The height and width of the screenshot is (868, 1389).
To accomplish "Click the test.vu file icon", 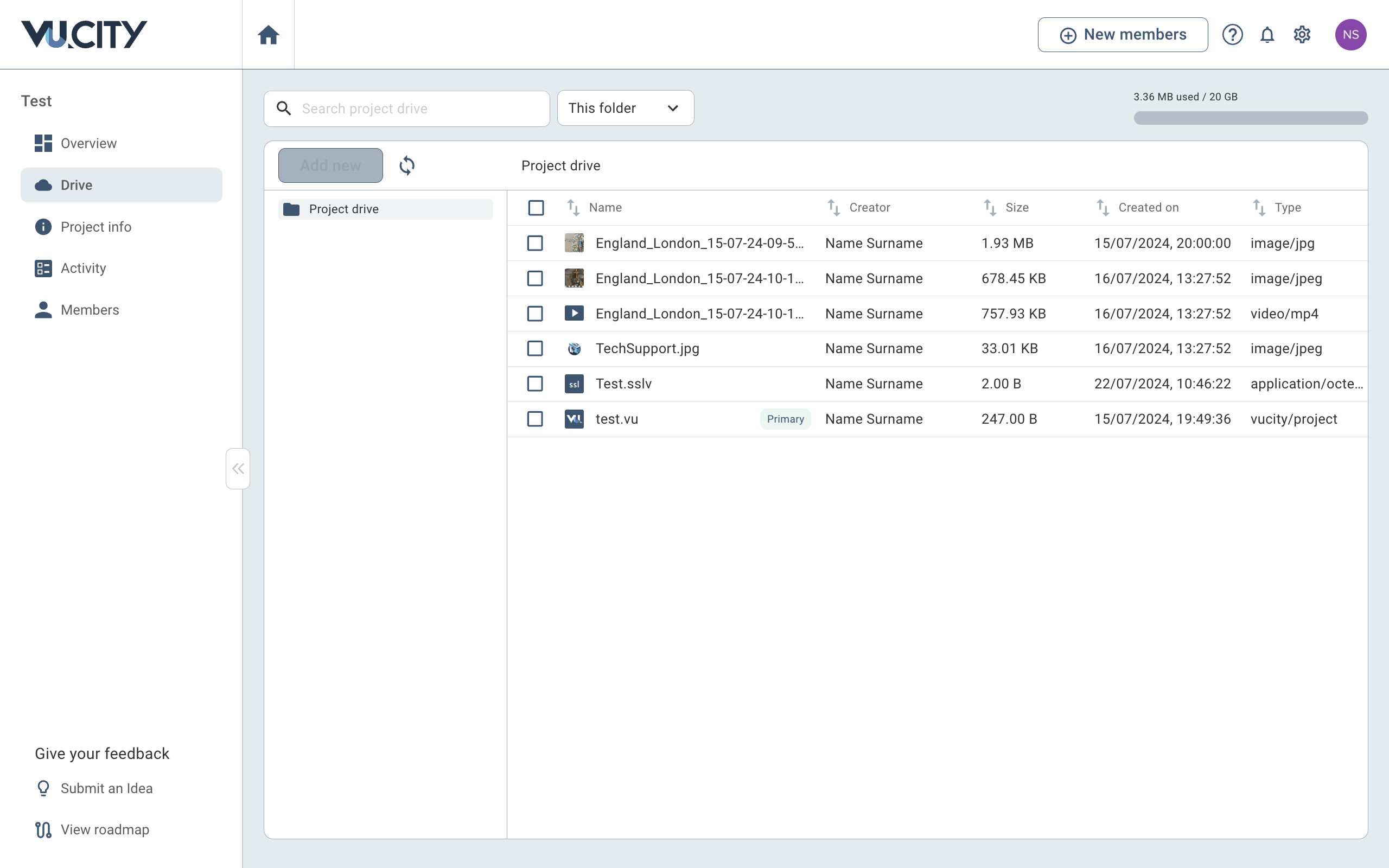I will tap(574, 419).
